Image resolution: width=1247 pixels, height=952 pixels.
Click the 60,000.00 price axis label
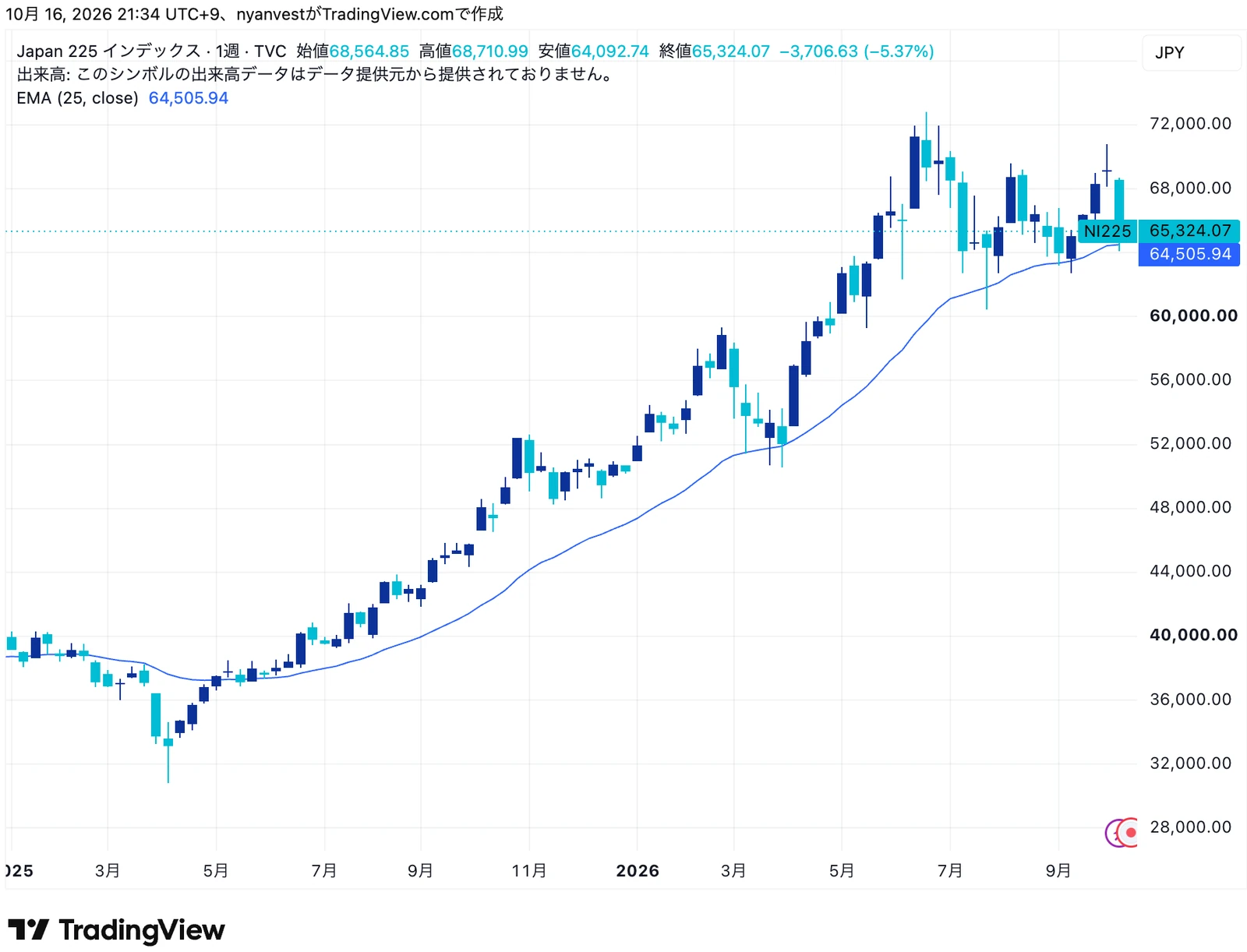[x=1193, y=316]
